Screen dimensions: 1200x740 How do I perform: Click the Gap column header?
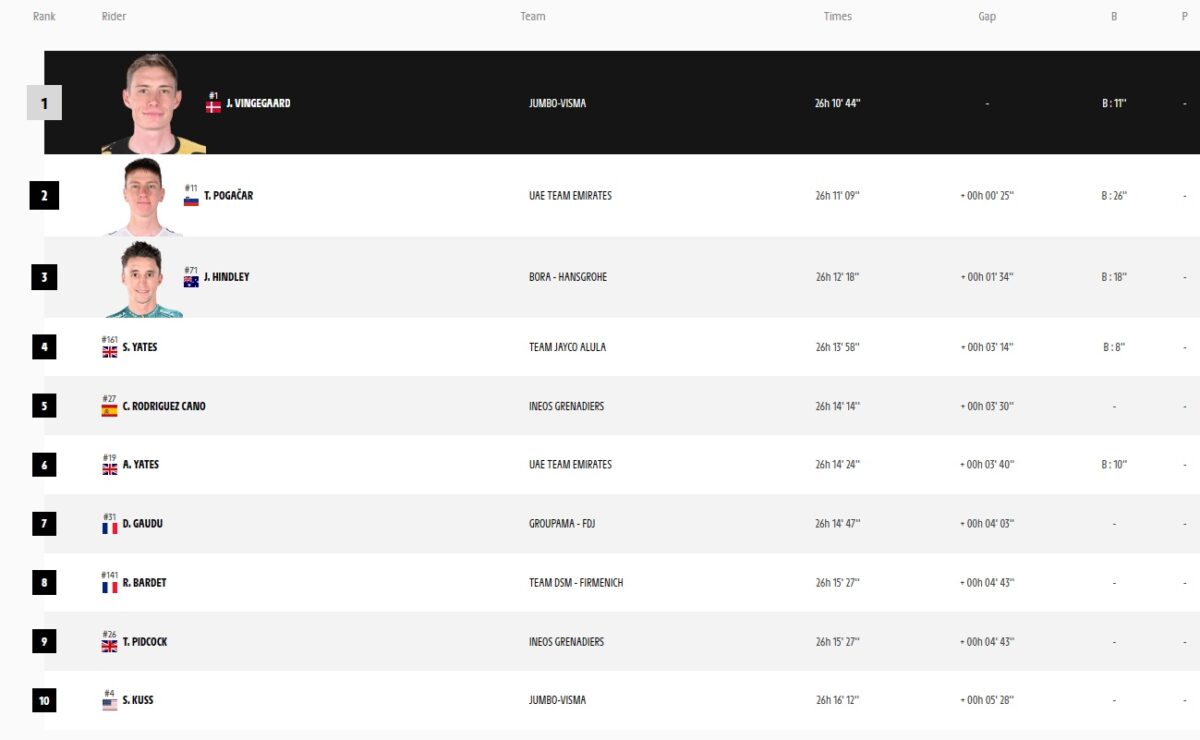(987, 17)
